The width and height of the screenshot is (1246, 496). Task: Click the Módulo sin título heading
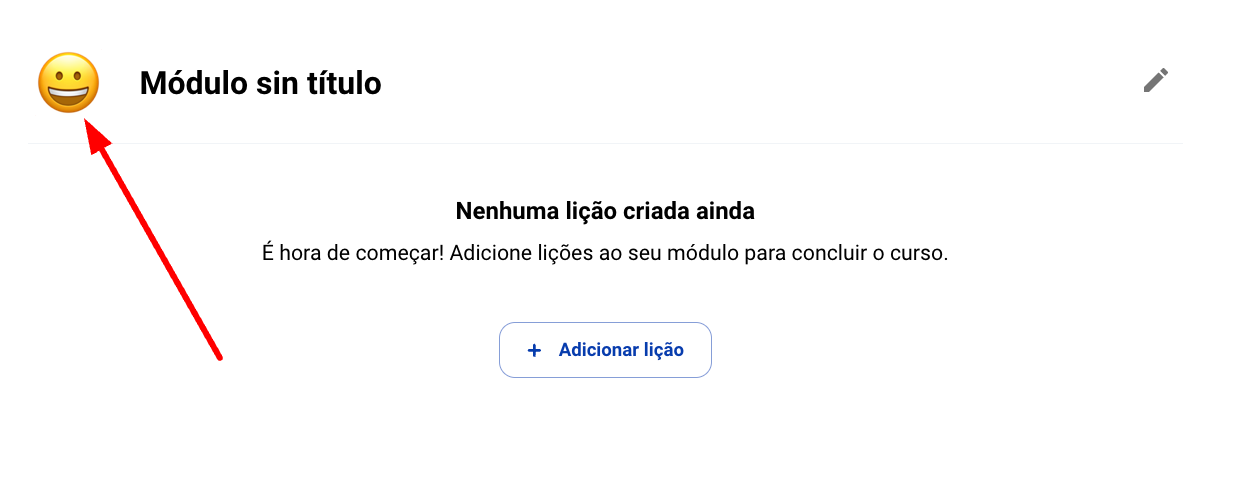coord(260,83)
